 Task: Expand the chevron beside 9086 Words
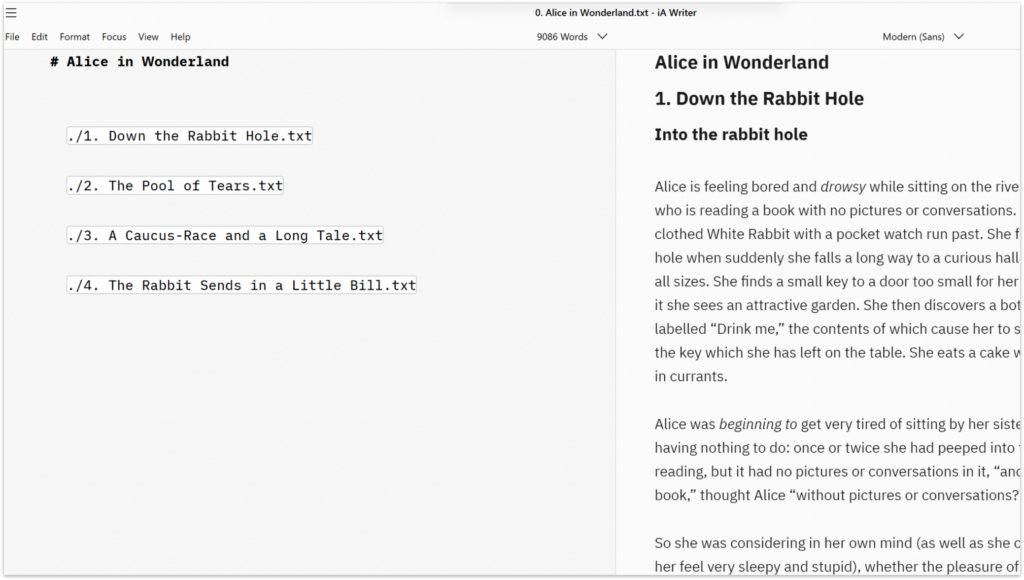pos(601,36)
